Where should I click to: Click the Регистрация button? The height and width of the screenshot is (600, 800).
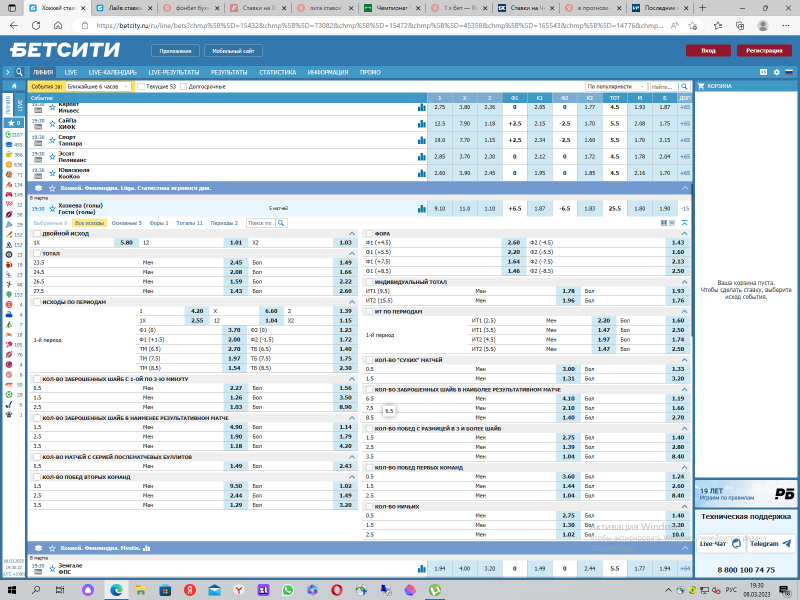[763, 50]
